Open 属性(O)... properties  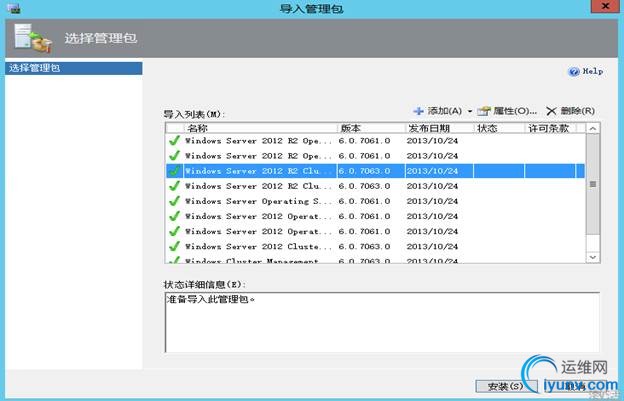tap(507, 111)
